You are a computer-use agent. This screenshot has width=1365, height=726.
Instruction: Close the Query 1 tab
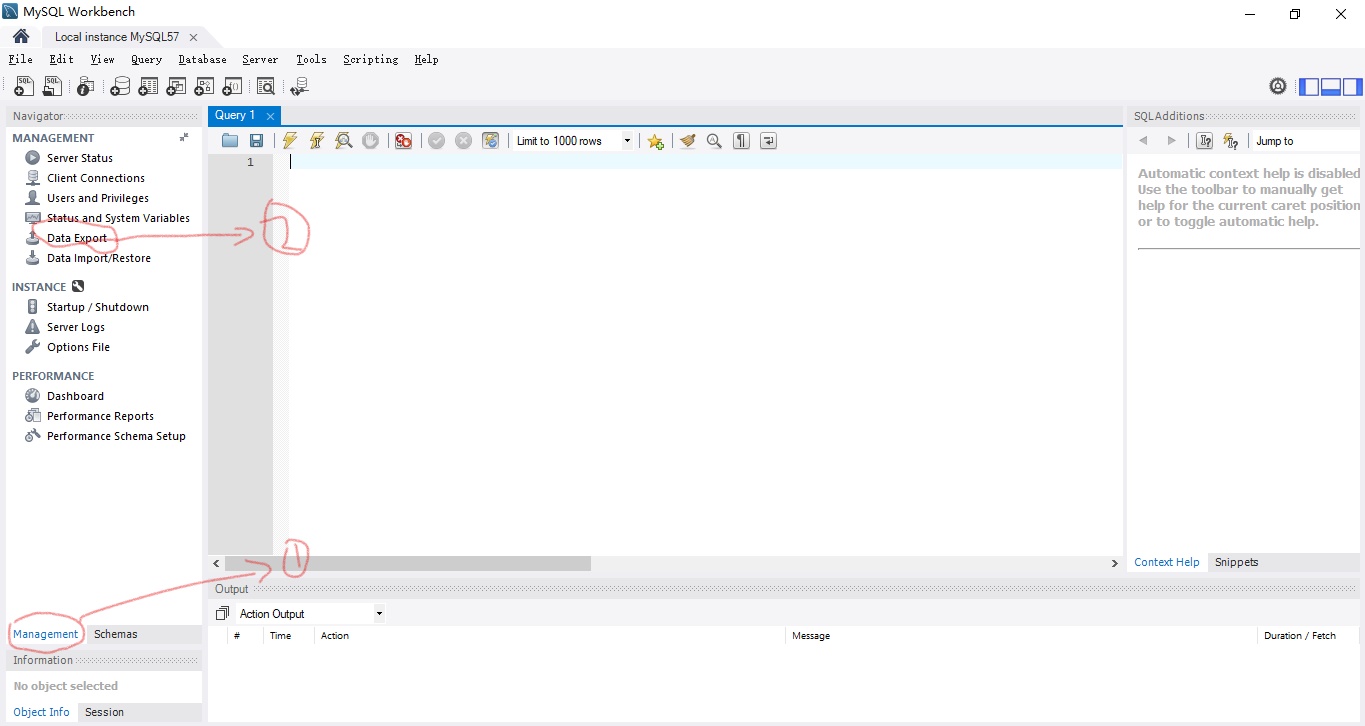(270, 116)
